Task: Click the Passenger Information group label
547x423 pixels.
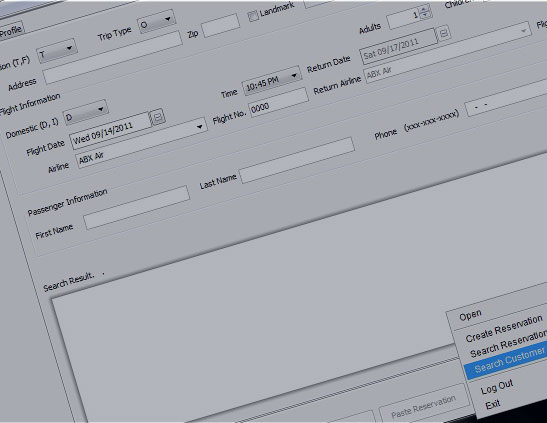Action: coord(67,202)
